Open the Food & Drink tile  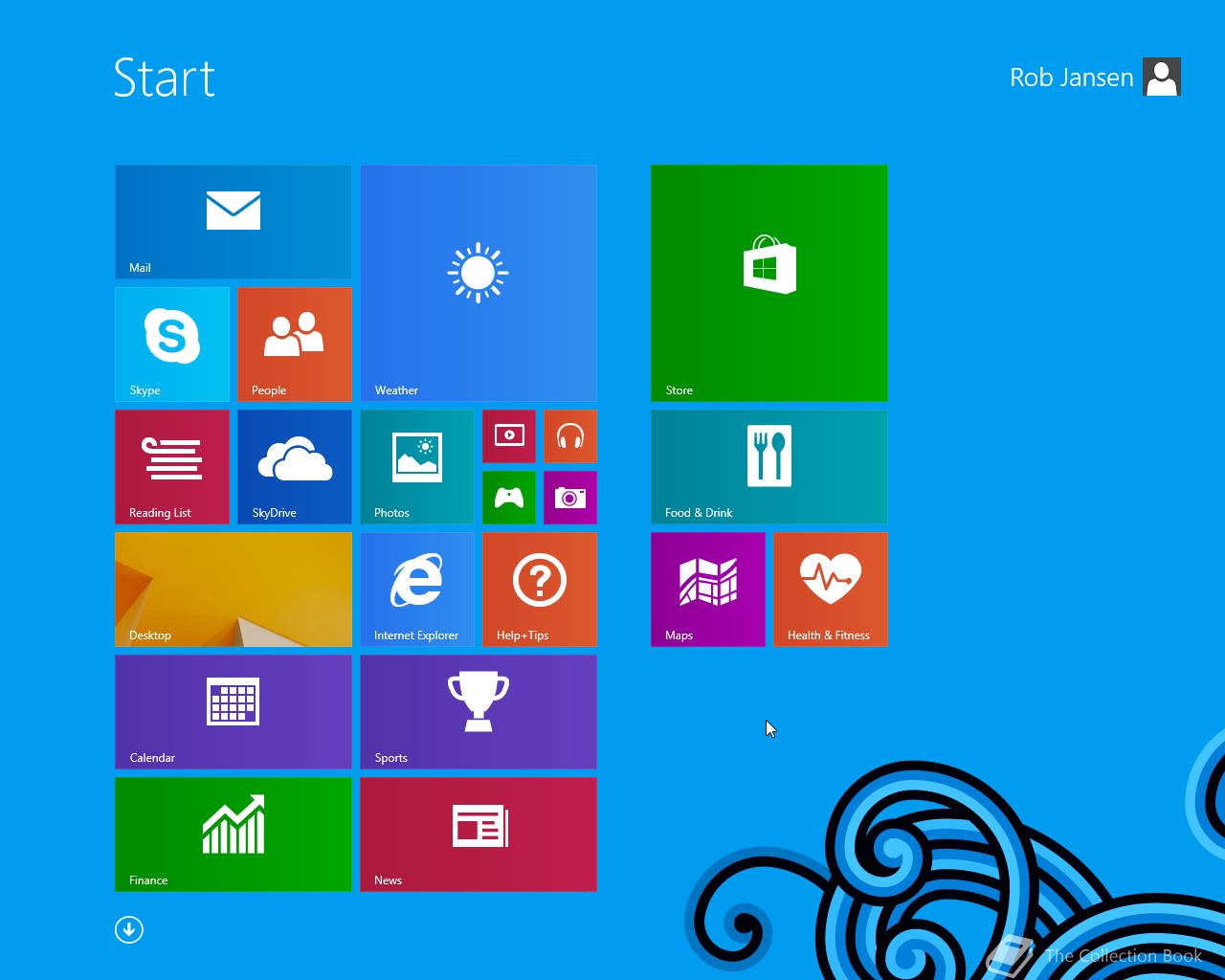coord(769,467)
